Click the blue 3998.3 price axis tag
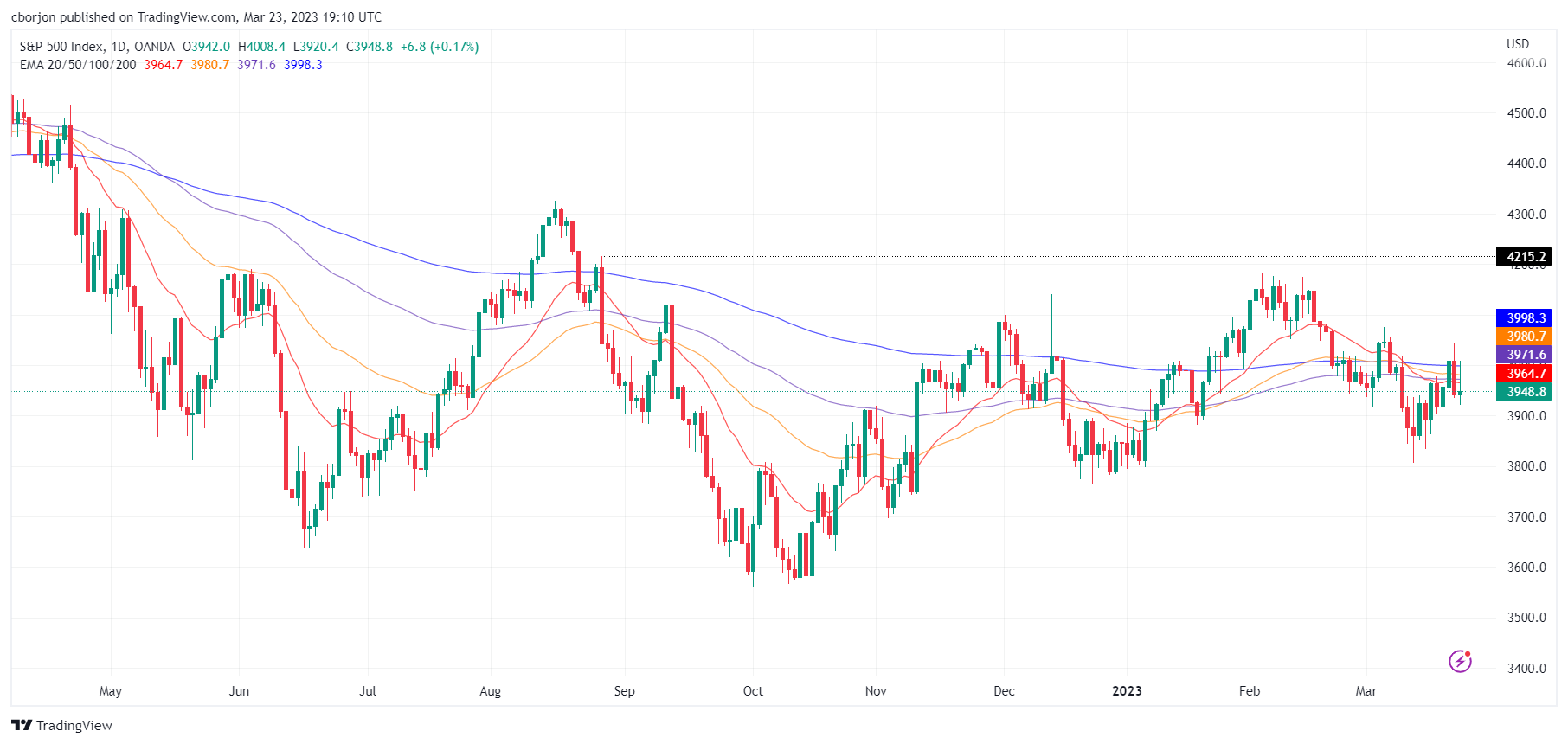Viewport: 1568px width, 744px height. click(x=1525, y=318)
